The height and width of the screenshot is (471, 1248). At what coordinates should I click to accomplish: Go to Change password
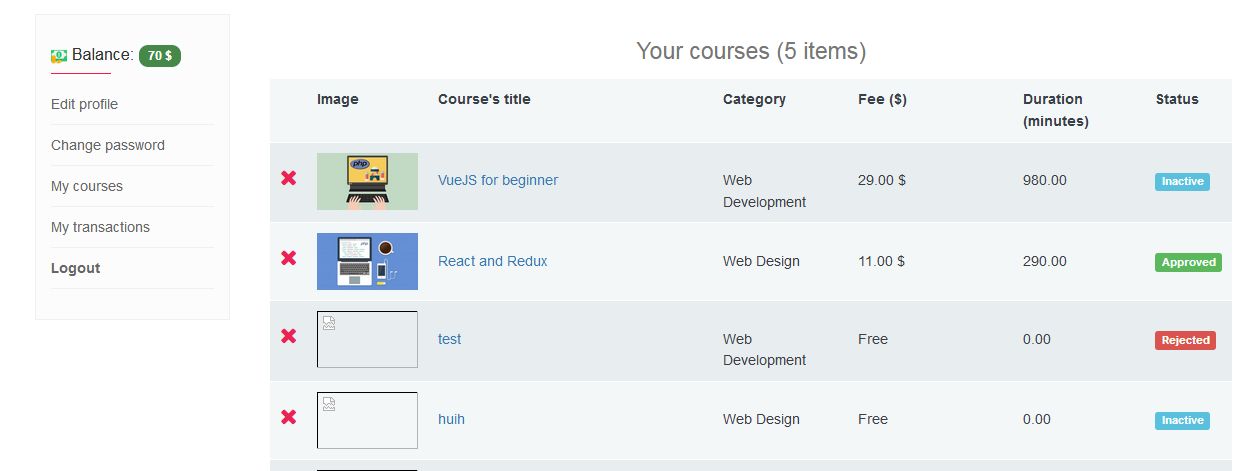pos(108,145)
